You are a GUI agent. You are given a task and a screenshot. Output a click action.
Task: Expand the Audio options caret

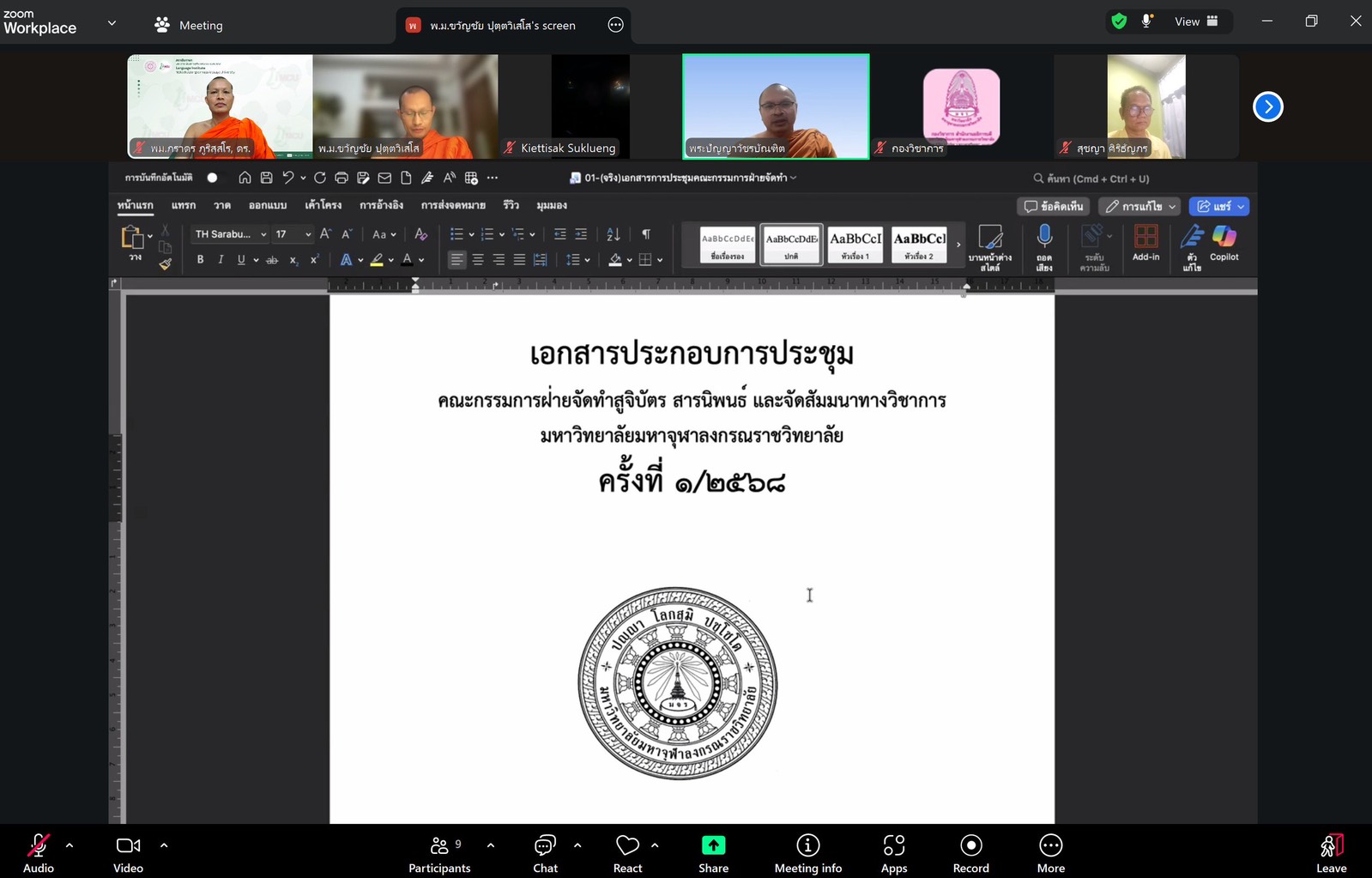click(70, 845)
